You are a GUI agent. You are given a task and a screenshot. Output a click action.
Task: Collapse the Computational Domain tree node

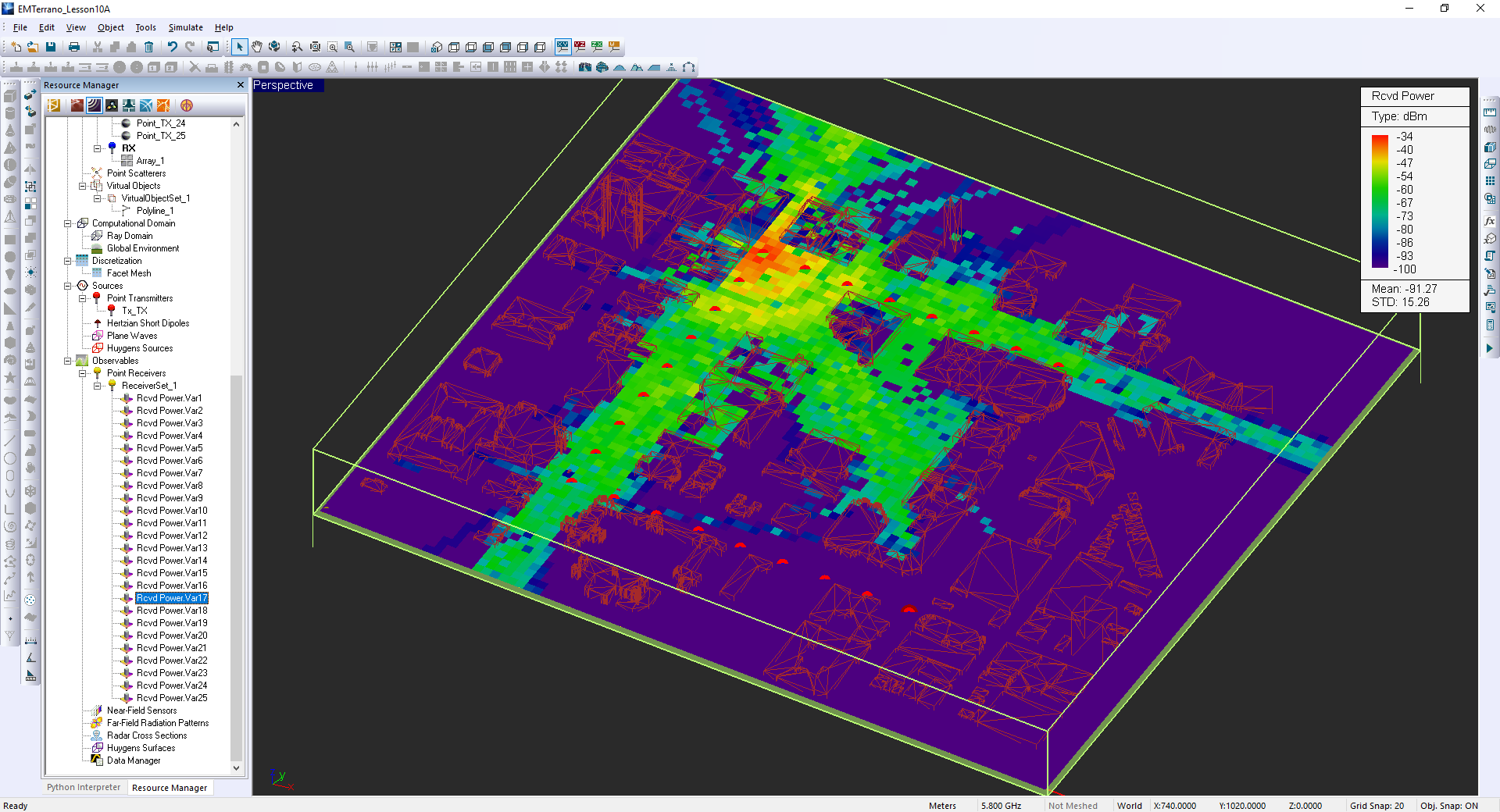(68, 223)
